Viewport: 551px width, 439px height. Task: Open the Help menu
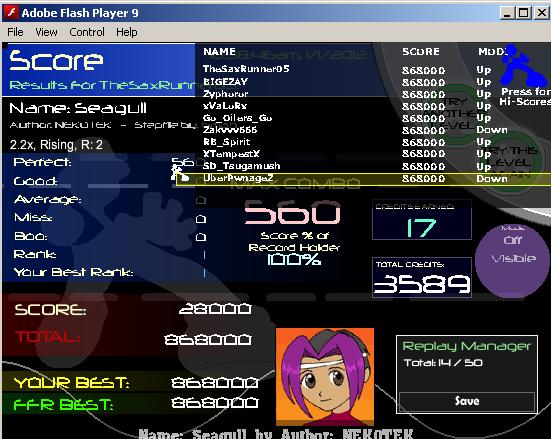(127, 32)
